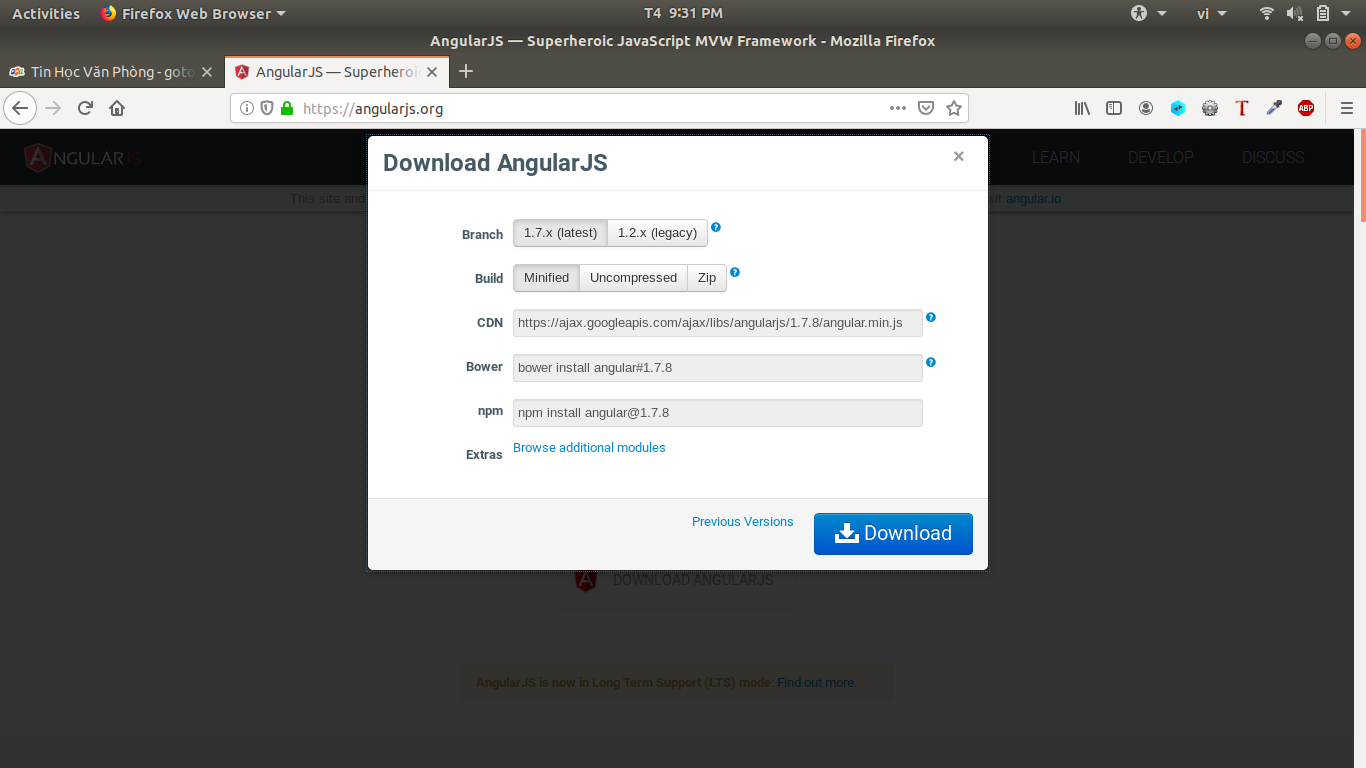
Task: Click the green secure connection padlock
Action: click(287, 108)
